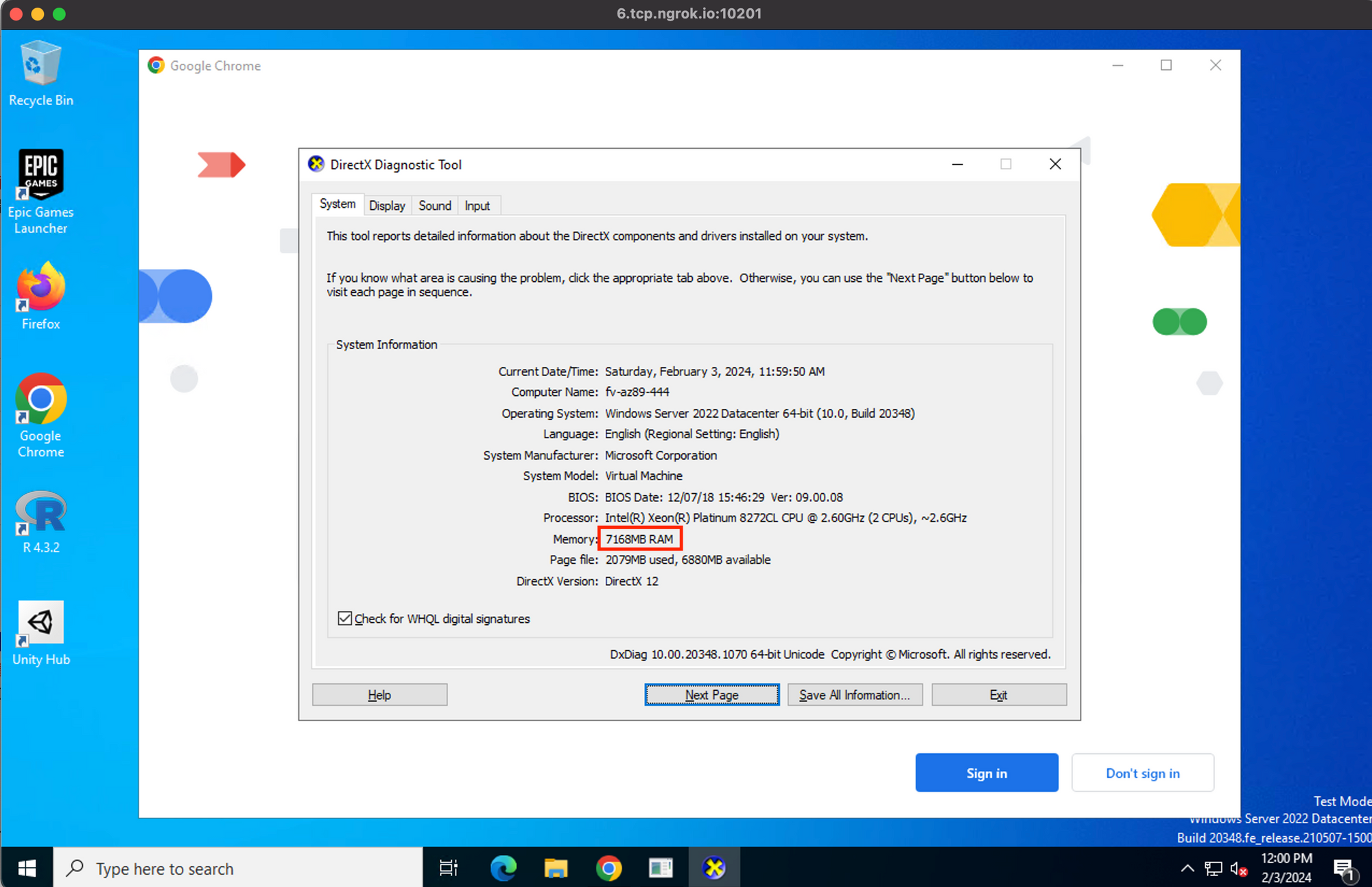Switch to the Display tab
Screen dimensions: 1372x887
(x=387, y=206)
